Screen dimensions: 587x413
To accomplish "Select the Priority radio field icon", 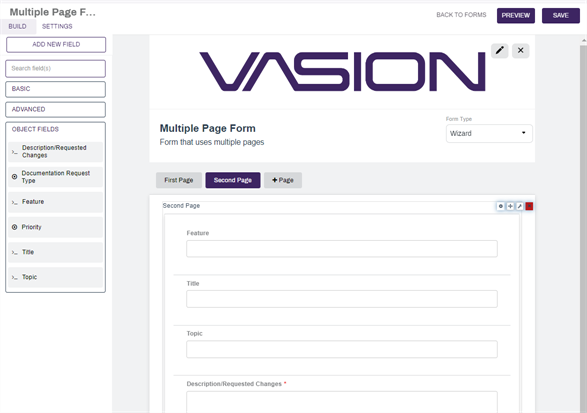I will click(15, 227).
